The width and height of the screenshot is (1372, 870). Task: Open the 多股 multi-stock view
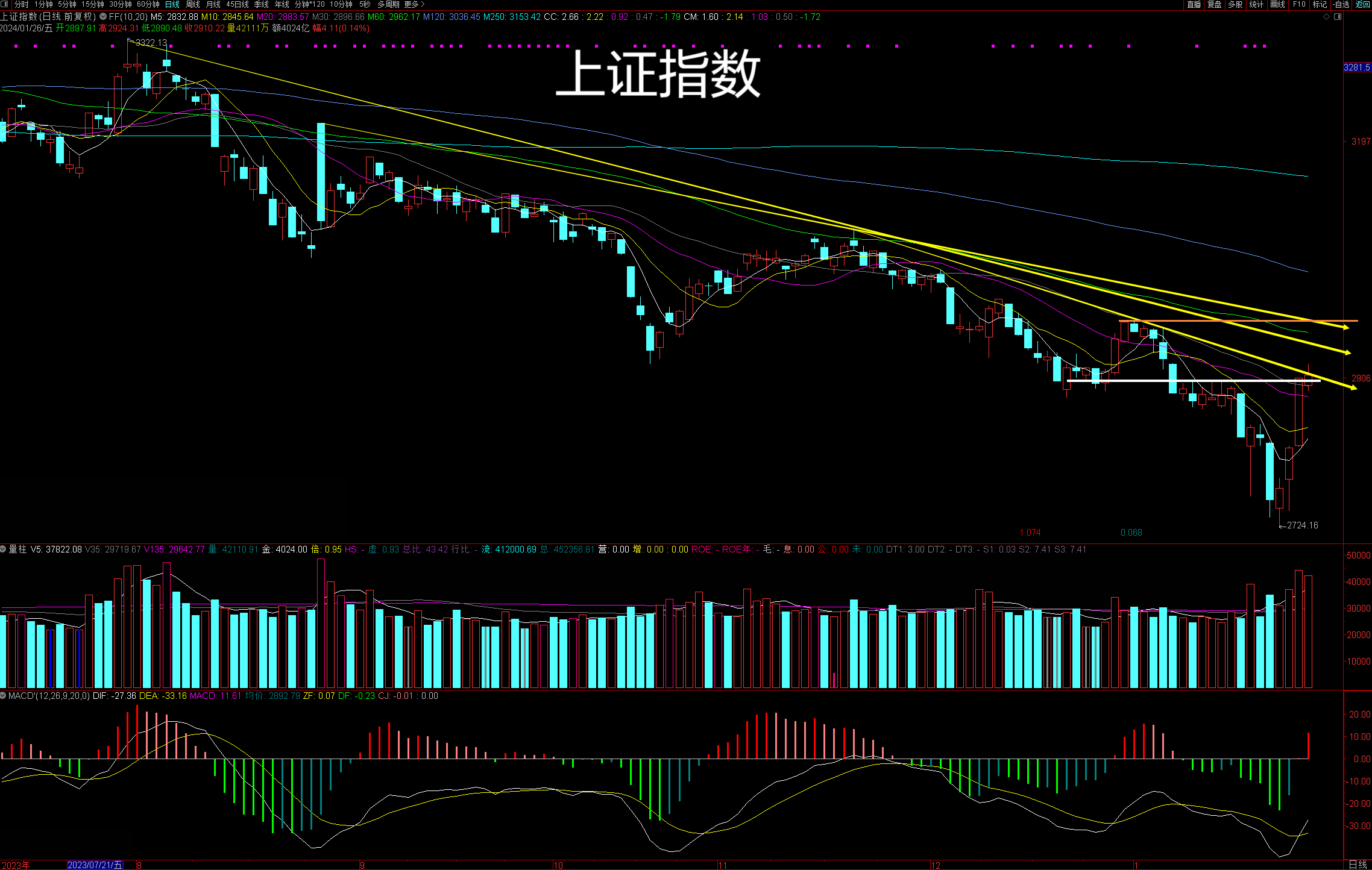pyautogui.click(x=1235, y=4)
